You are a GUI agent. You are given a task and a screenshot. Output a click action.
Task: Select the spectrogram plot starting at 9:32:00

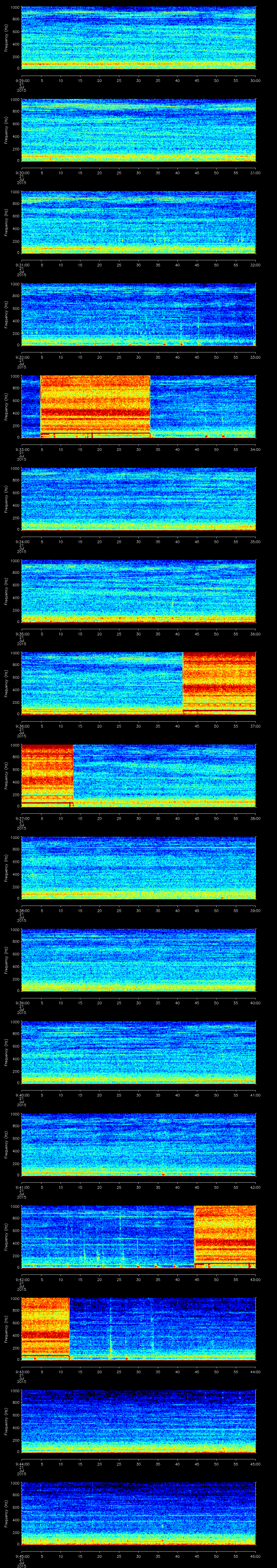coord(138,315)
